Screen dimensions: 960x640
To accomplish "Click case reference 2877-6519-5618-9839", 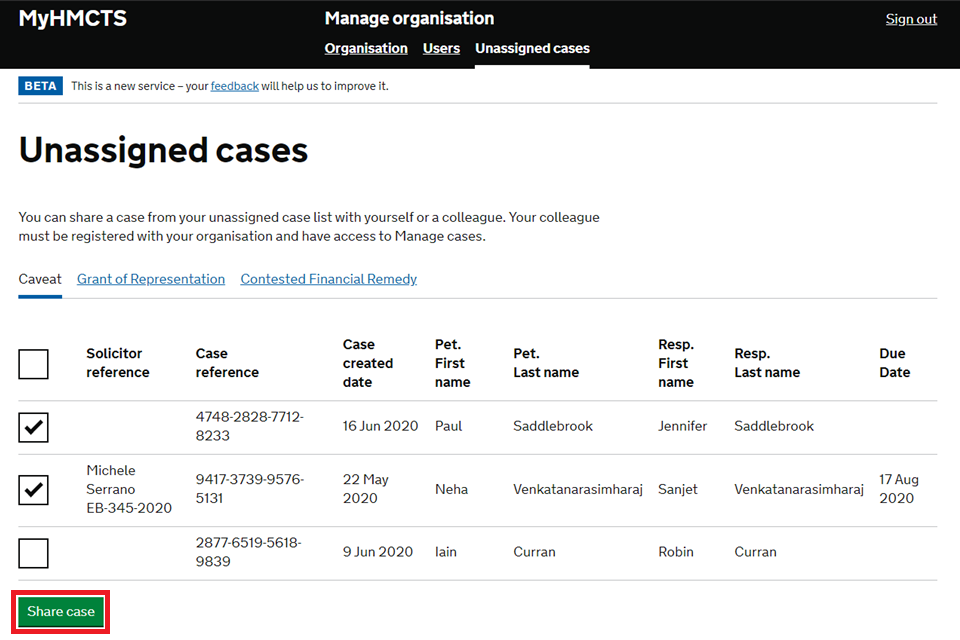I will click(x=248, y=552).
